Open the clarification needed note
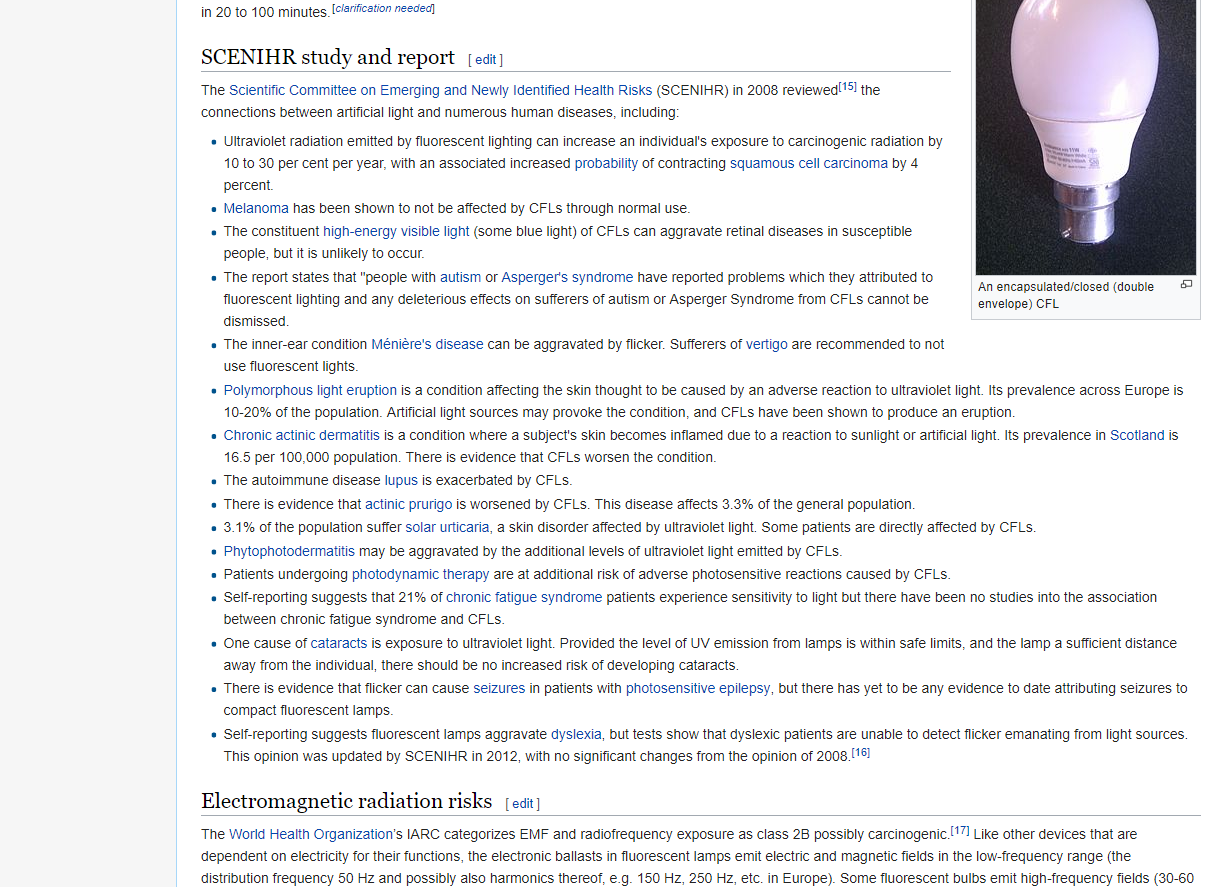The image size is (1225, 887). [385, 9]
